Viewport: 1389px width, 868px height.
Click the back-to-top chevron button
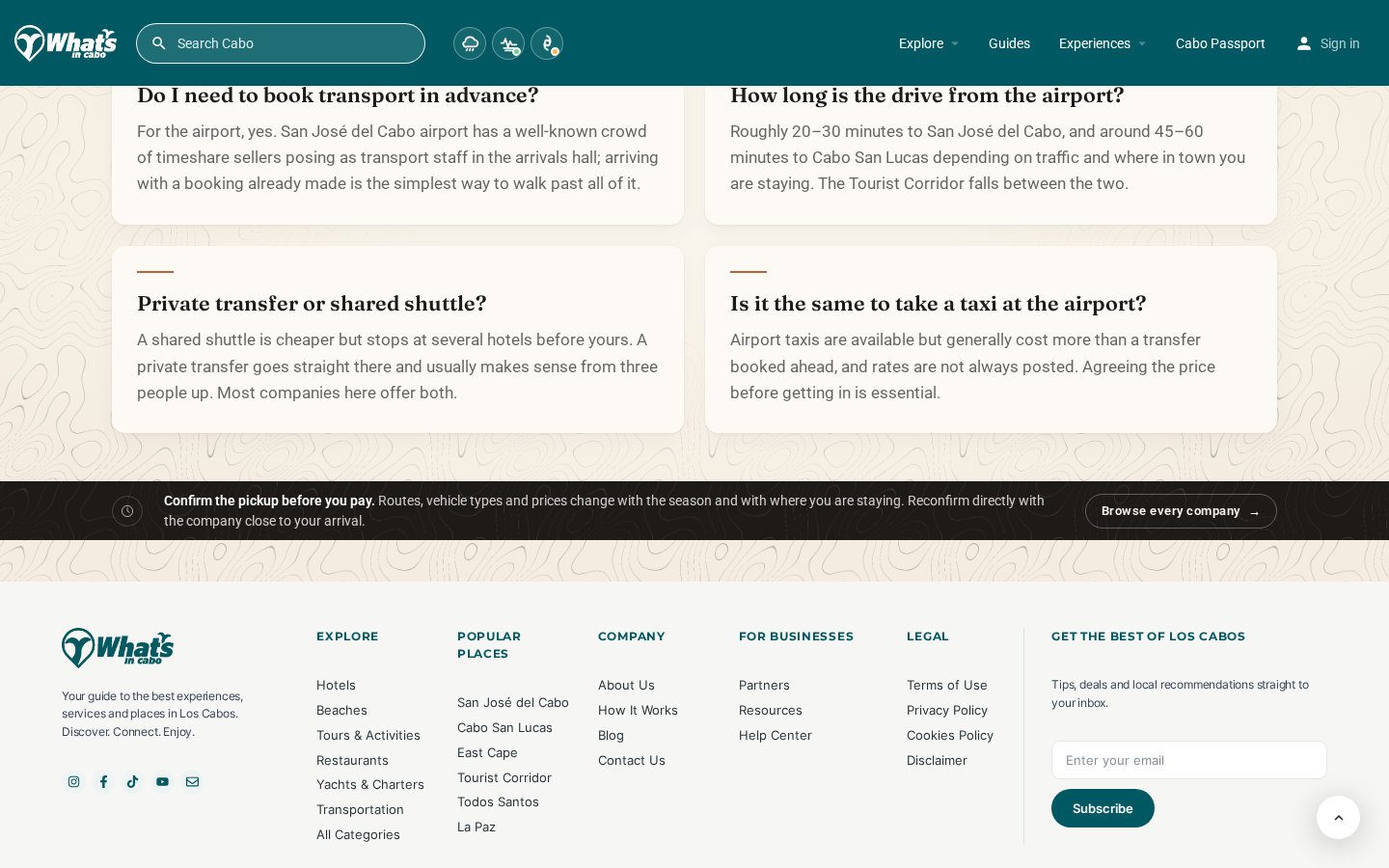pyautogui.click(x=1338, y=817)
